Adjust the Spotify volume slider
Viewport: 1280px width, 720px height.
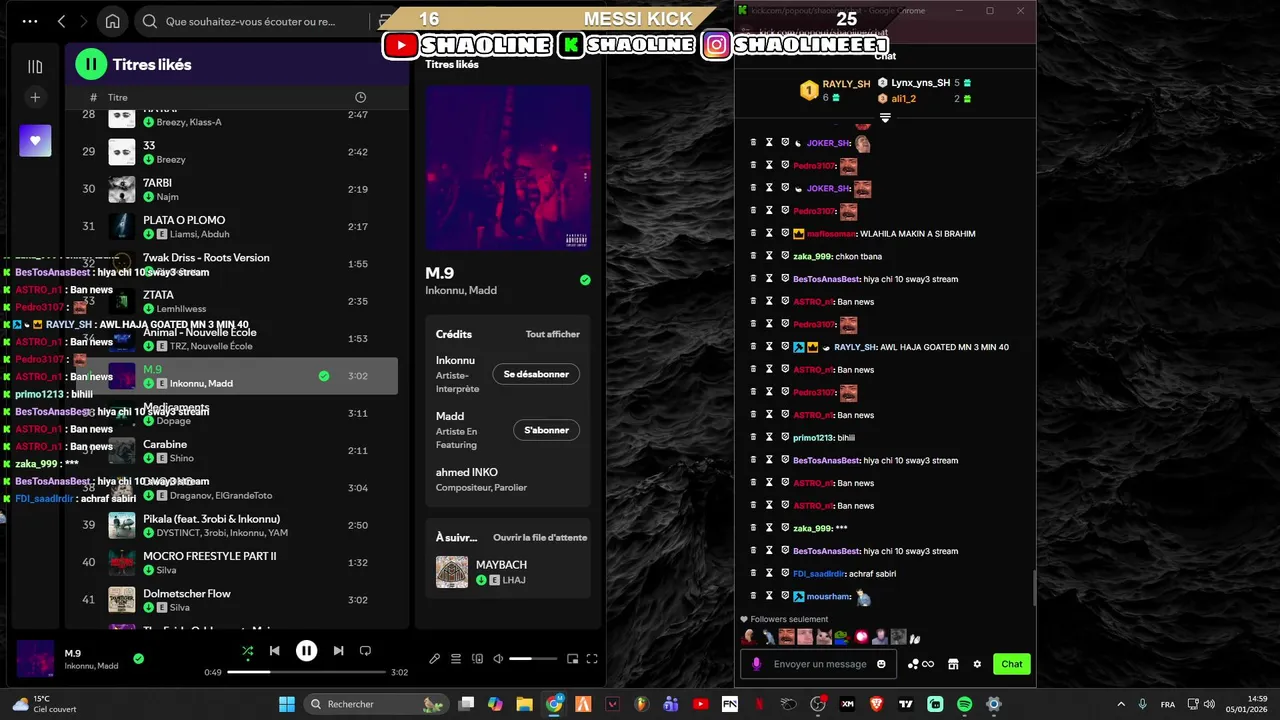point(533,659)
